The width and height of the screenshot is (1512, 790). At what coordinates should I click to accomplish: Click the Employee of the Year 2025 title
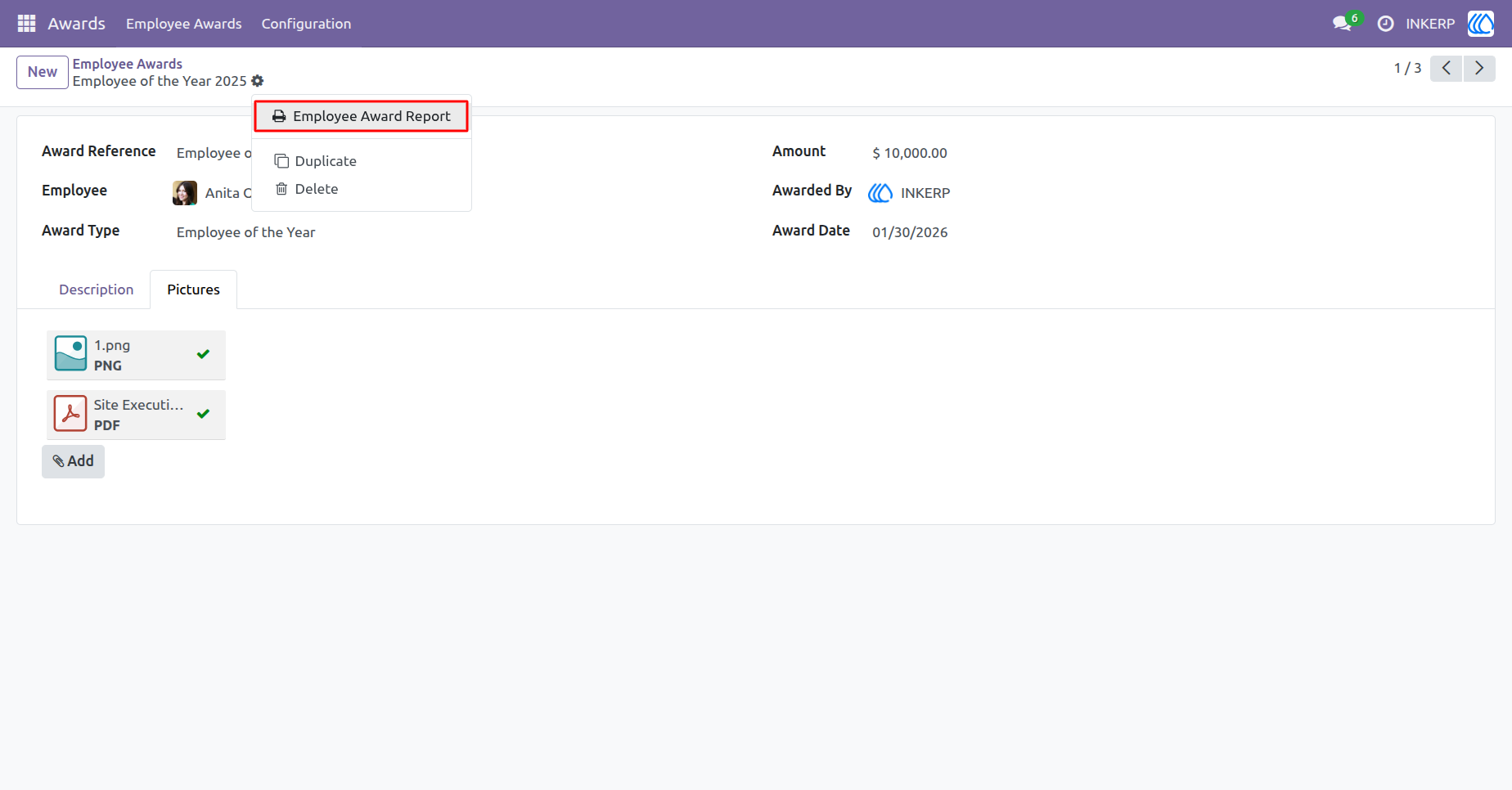[160, 81]
